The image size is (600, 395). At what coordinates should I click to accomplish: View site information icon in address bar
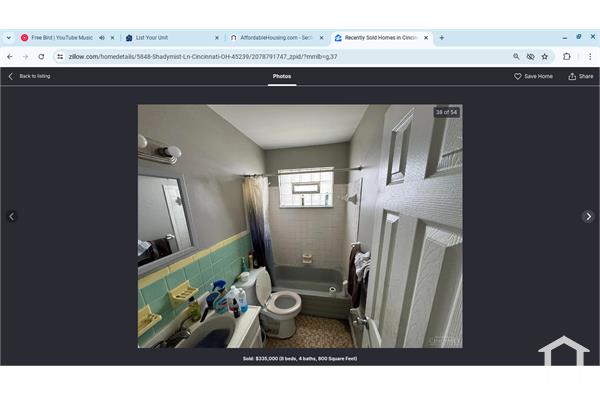tap(60, 57)
